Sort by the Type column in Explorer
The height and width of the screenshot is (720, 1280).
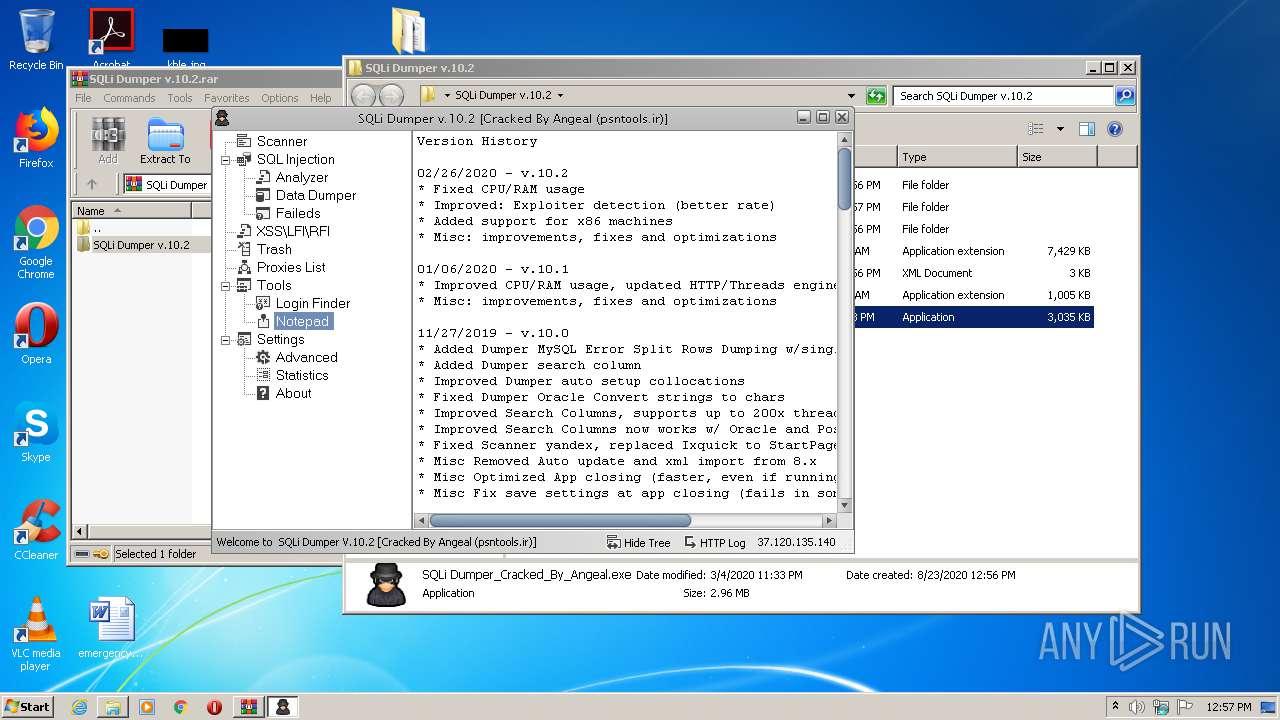pos(957,157)
